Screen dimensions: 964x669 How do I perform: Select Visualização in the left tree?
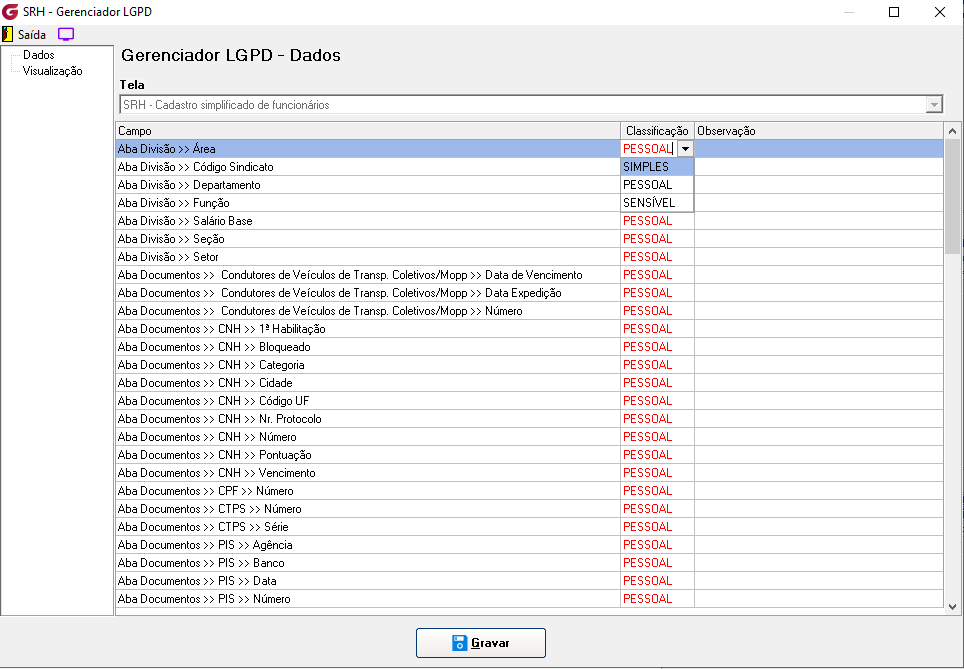(52, 71)
